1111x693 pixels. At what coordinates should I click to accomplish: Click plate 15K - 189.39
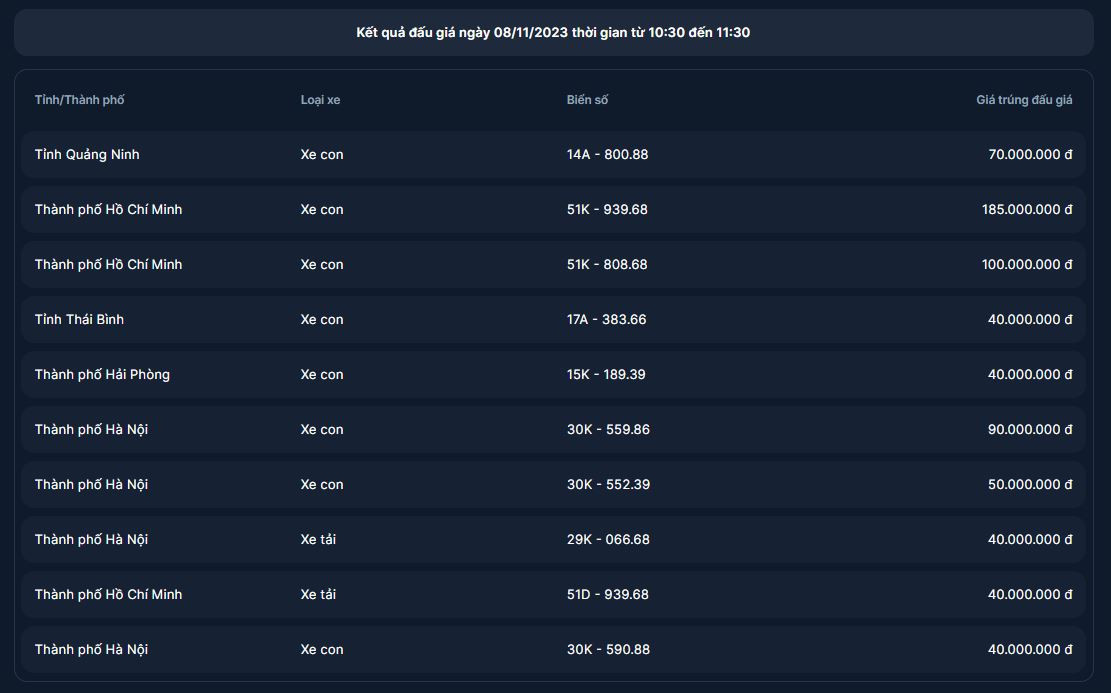click(x=606, y=375)
